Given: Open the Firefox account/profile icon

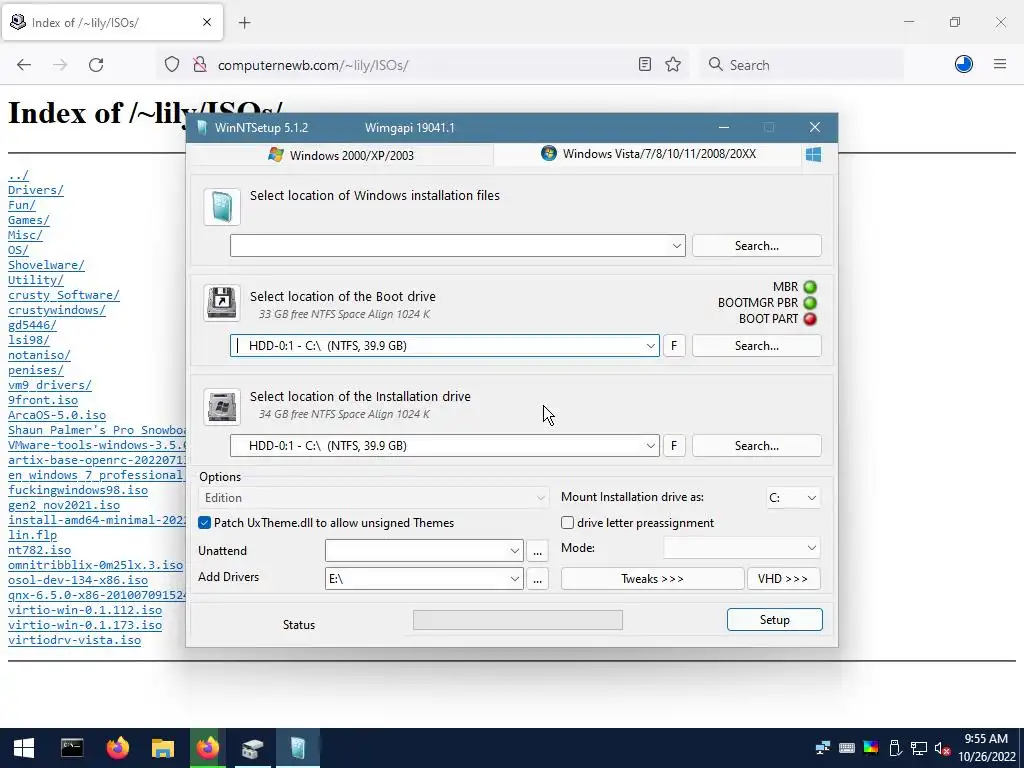Looking at the screenshot, I should pos(964,64).
